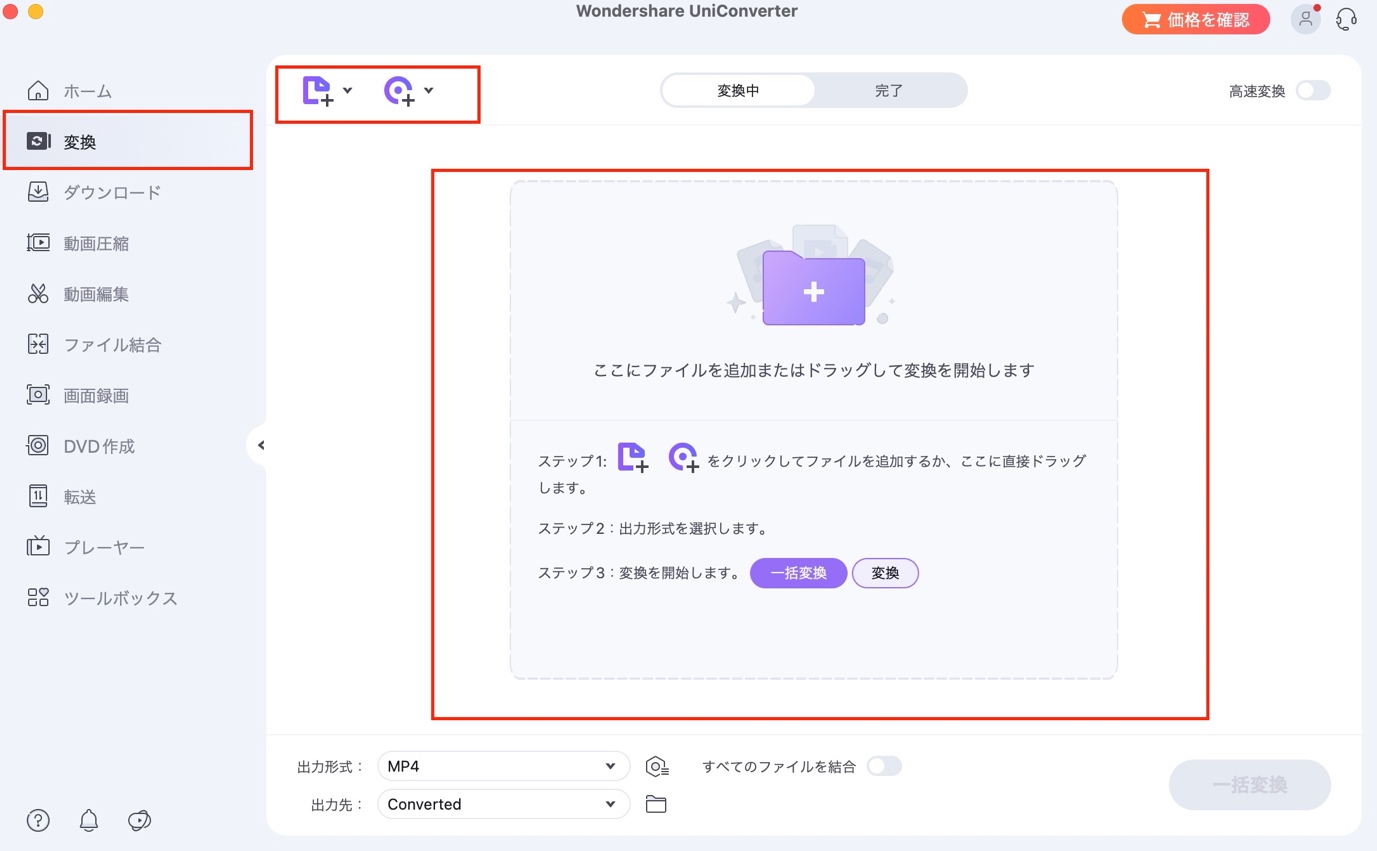The width and height of the screenshot is (1377, 851).
Task: Click the 転送 transfer icon
Action: point(38,496)
